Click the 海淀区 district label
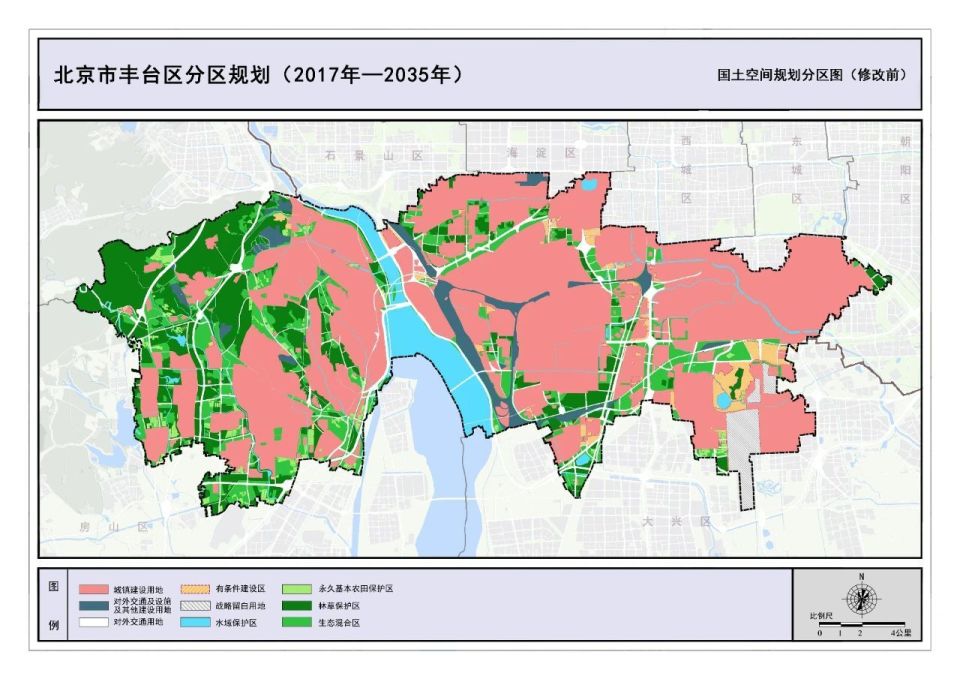Viewport: 960px width, 679px height. coord(542,153)
